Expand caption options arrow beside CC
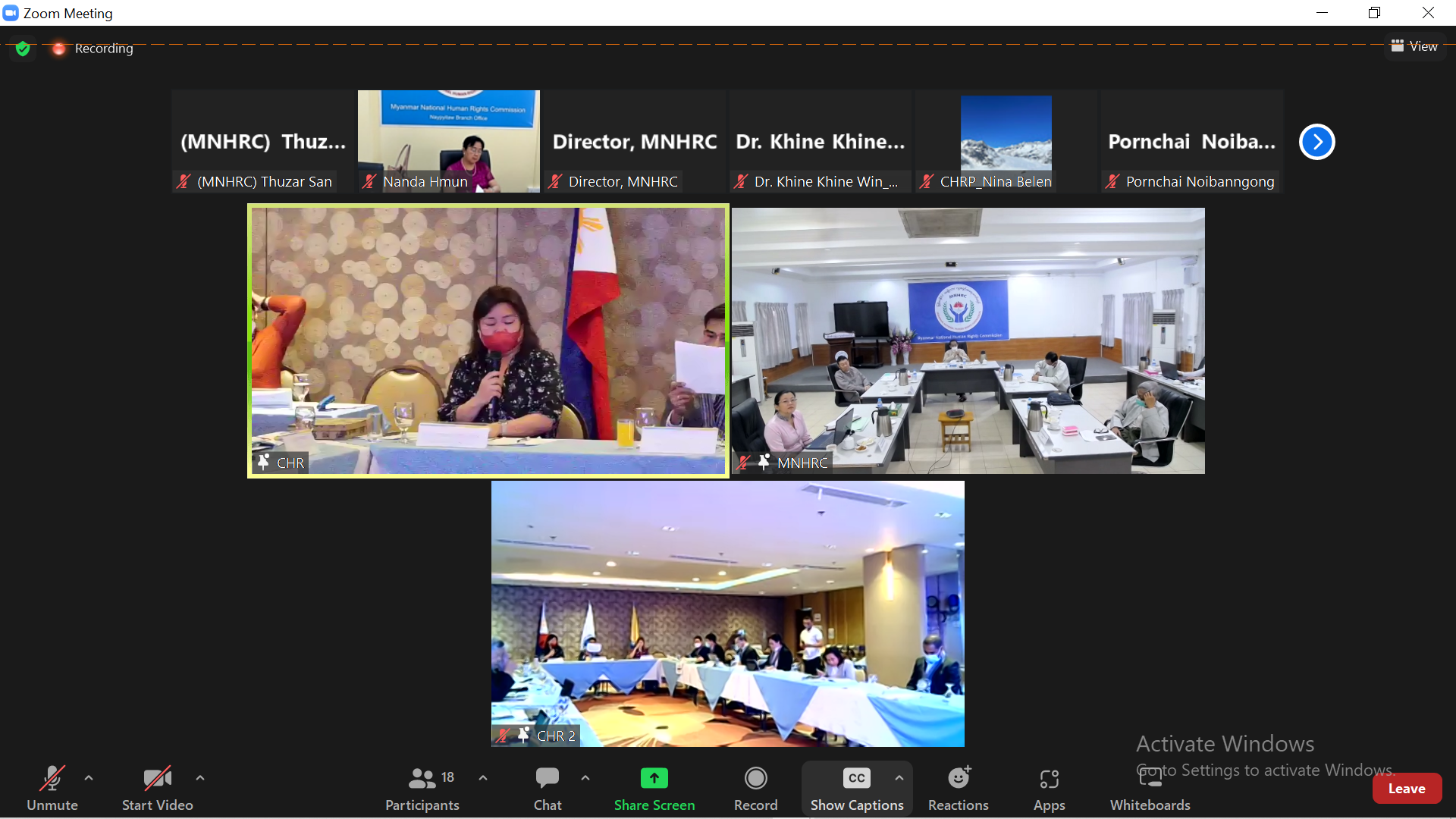The image size is (1456, 819). pyautogui.click(x=899, y=778)
